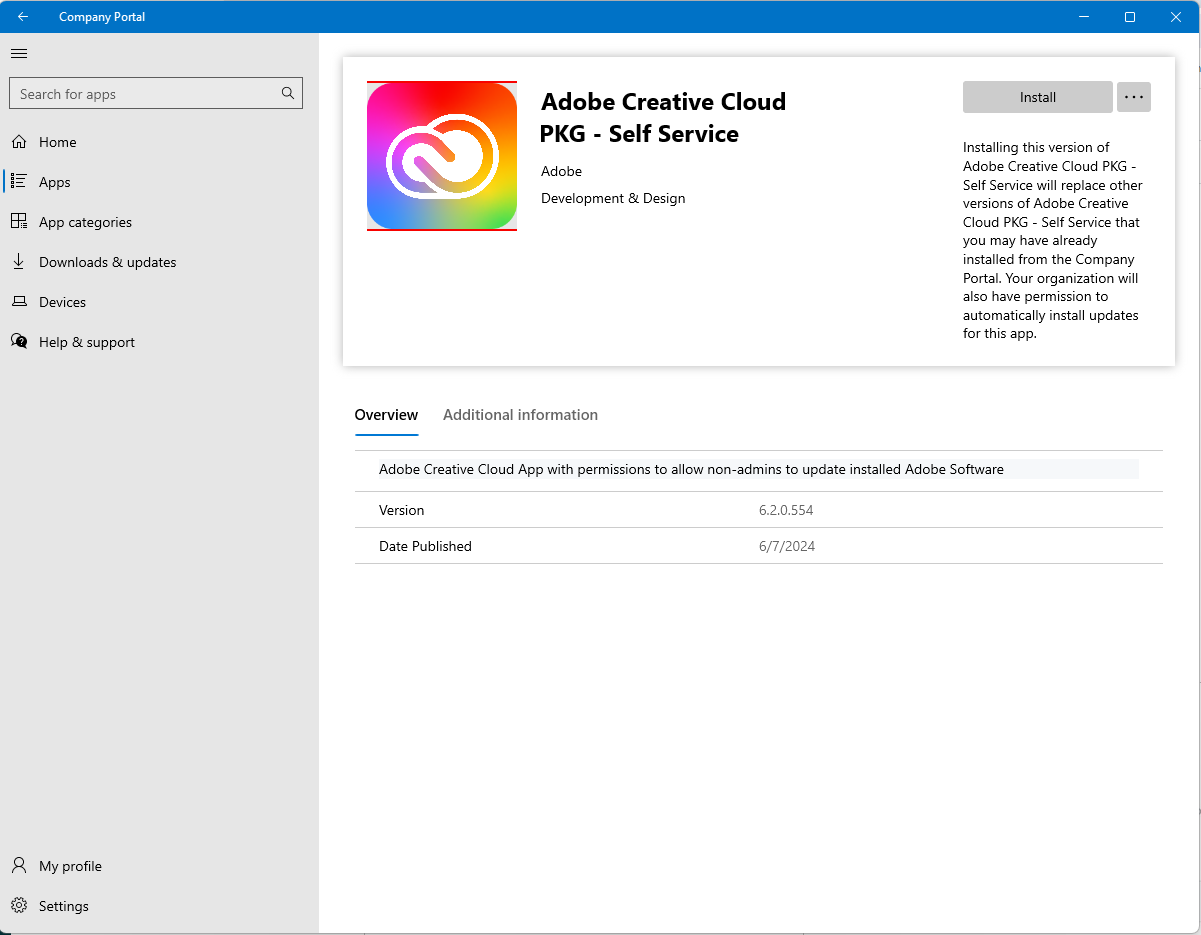Viewport: 1201px width, 935px height.
Task: Open Apps in the sidebar
Action: tap(160, 182)
